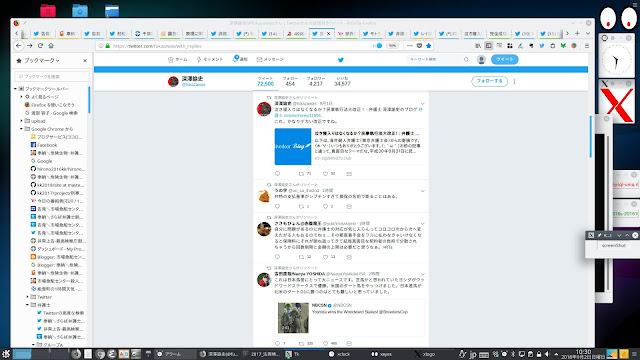
Task: Collapse the Google Chrome bookmarks folder
Action: [x=22, y=129]
